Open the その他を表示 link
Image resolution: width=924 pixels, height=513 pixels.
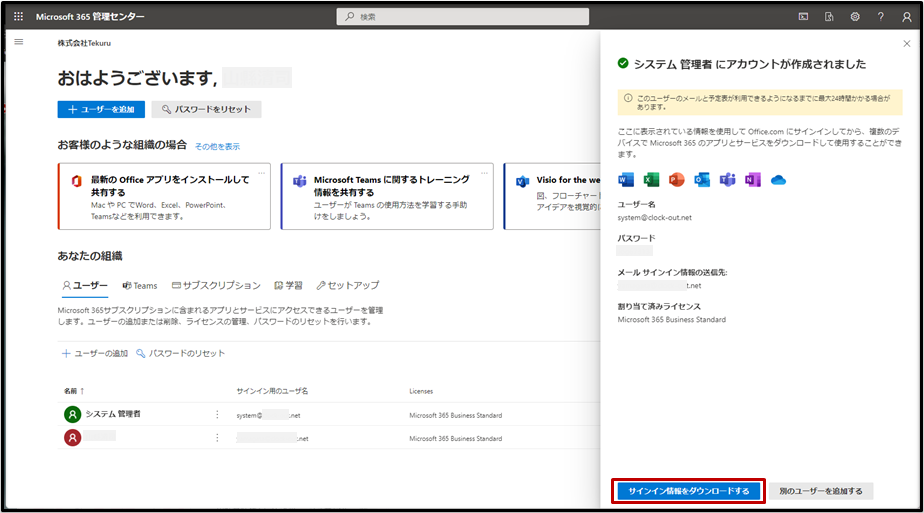(217, 147)
